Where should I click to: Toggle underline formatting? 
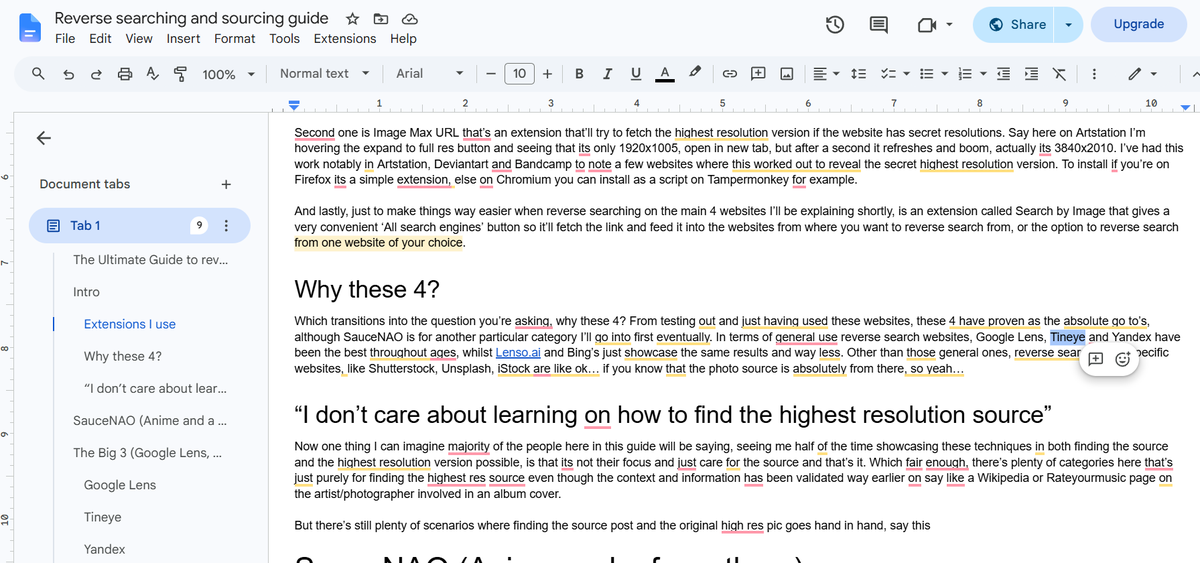636,74
